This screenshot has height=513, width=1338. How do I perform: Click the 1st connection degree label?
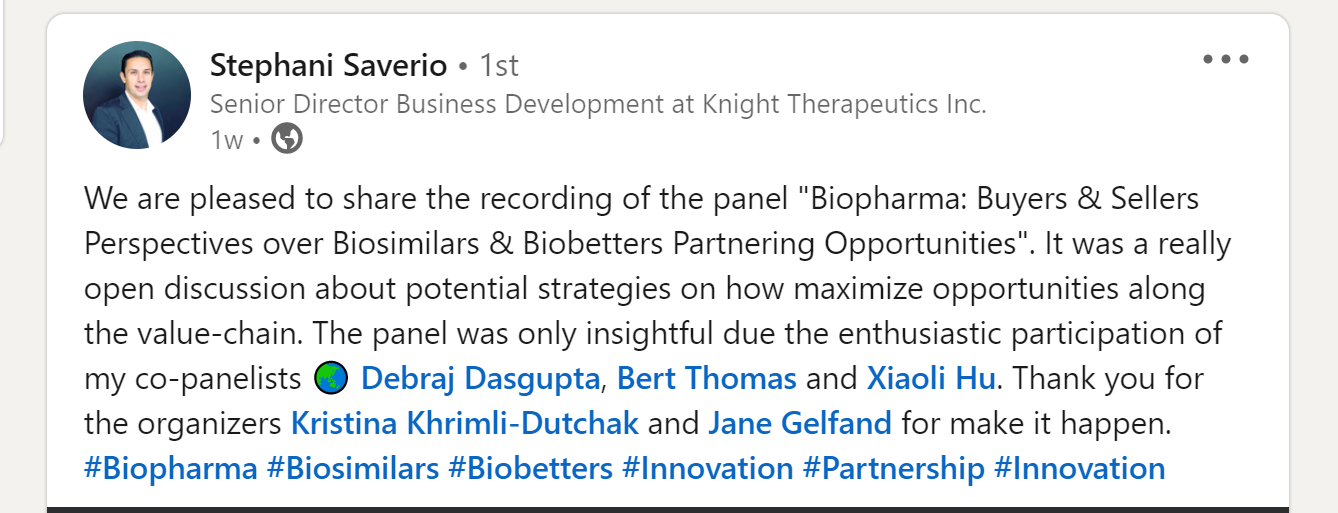pos(499,66)
